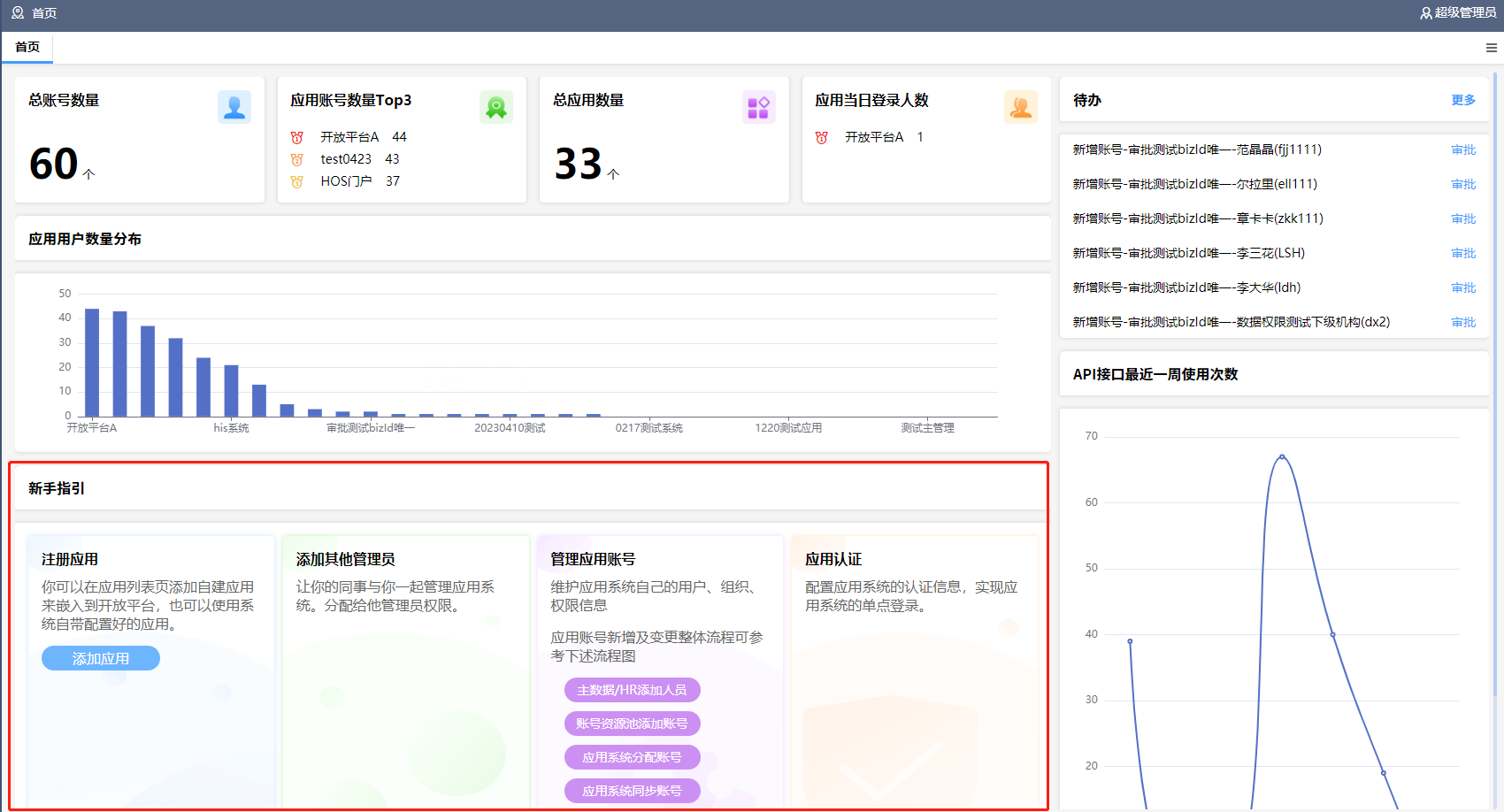Screen dimensions: 1504x812
Task: Open 更多 link in 待办 panel
Action: tap(1463, 100)
